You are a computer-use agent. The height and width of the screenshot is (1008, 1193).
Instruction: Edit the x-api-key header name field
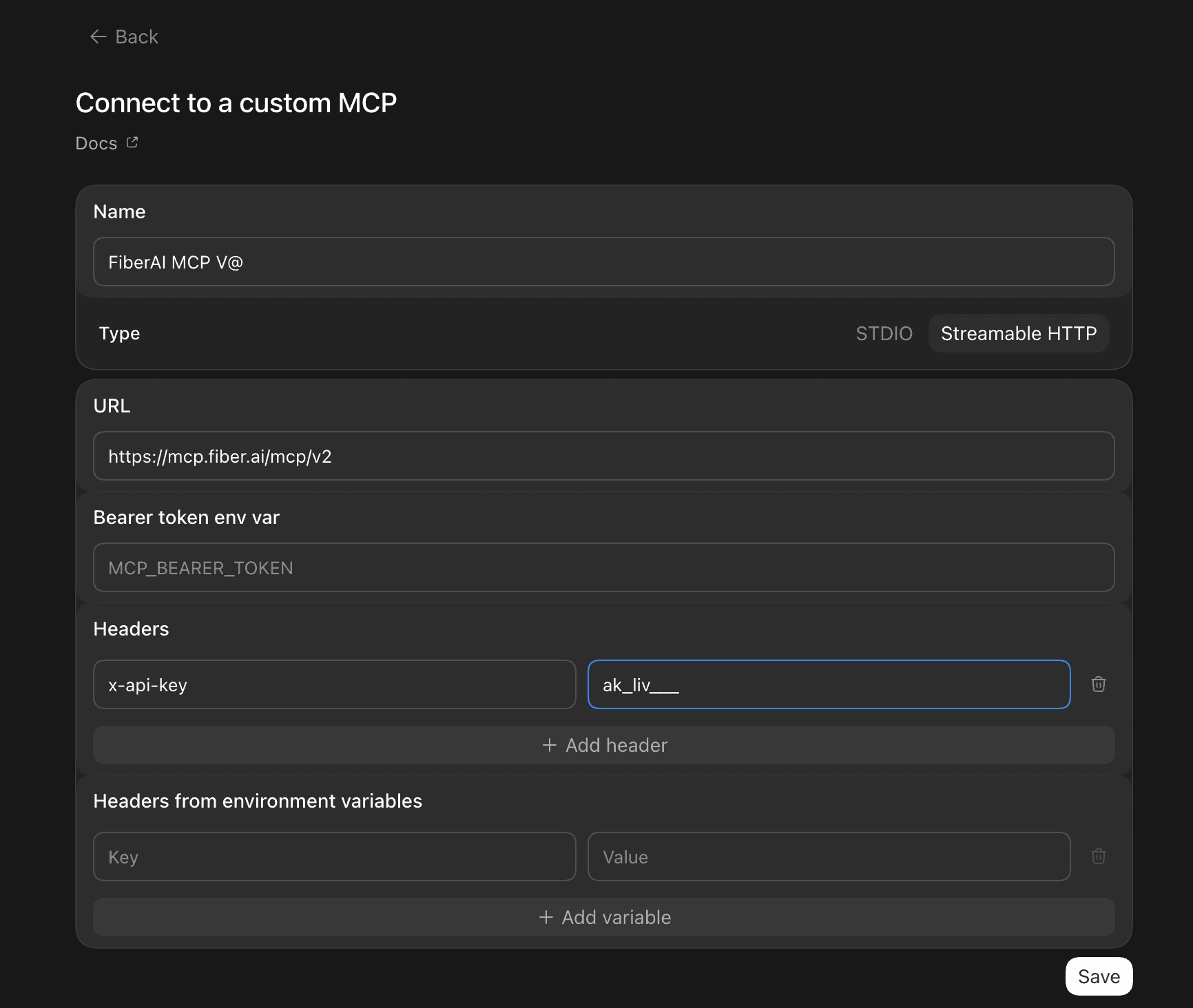coord(335,684)
